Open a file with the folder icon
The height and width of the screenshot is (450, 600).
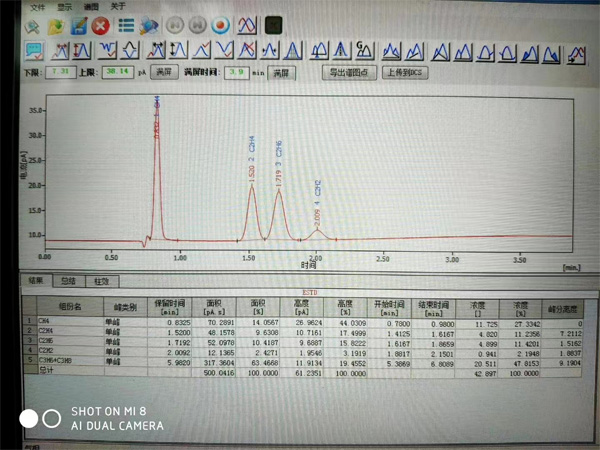pos(57,24)
